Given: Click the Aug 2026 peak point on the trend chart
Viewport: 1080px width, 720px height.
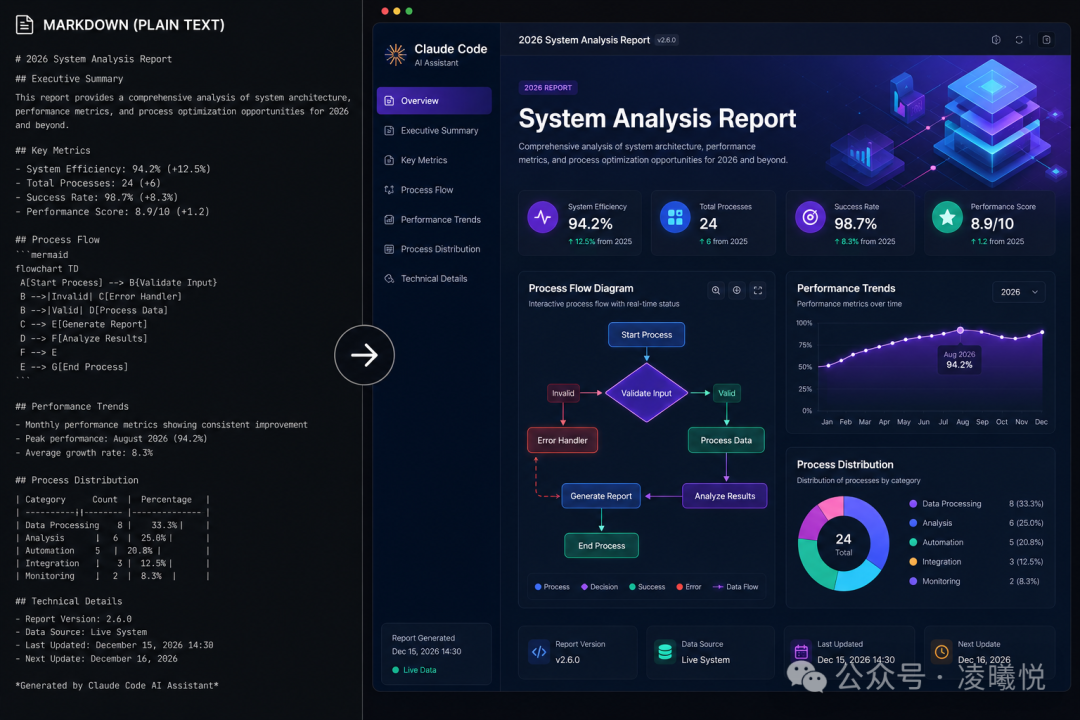Looking at the screenshot, I should point(960,331).
